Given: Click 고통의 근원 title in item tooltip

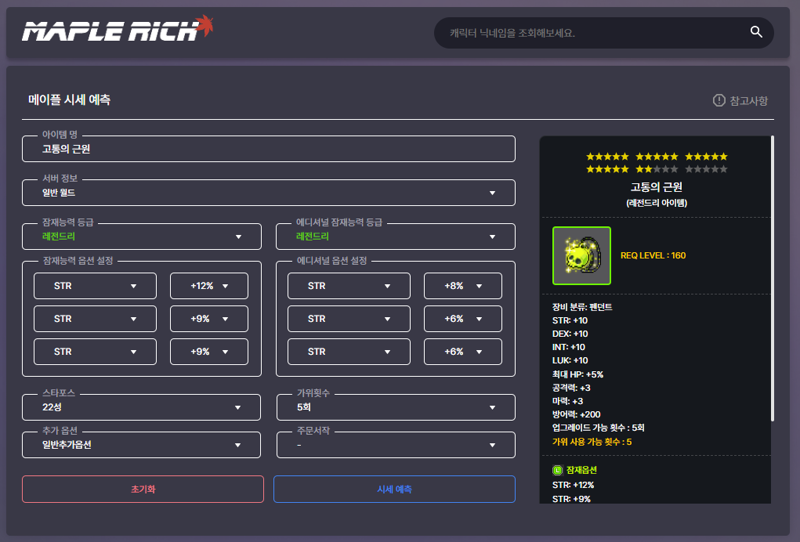Looking at the screenshot, I should pyautogui.click(x=657, y=187).
